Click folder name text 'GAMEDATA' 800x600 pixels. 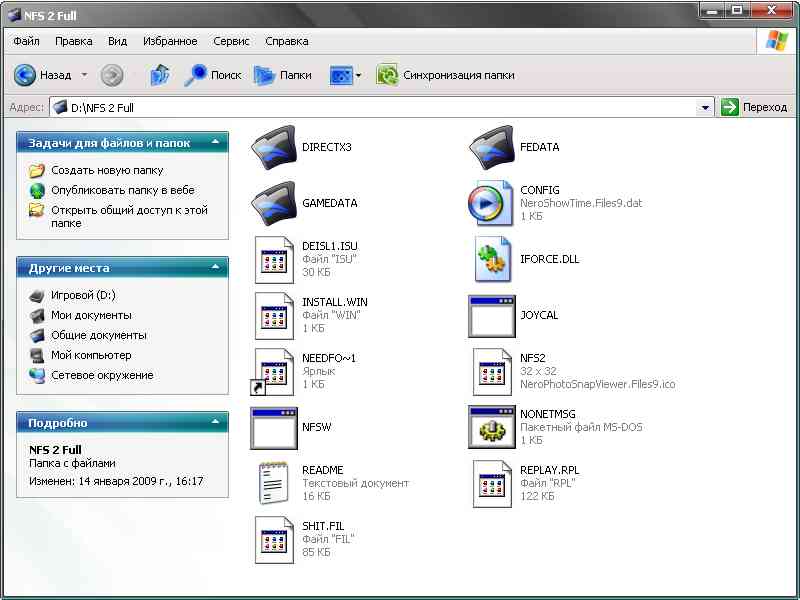coord(330,203)
